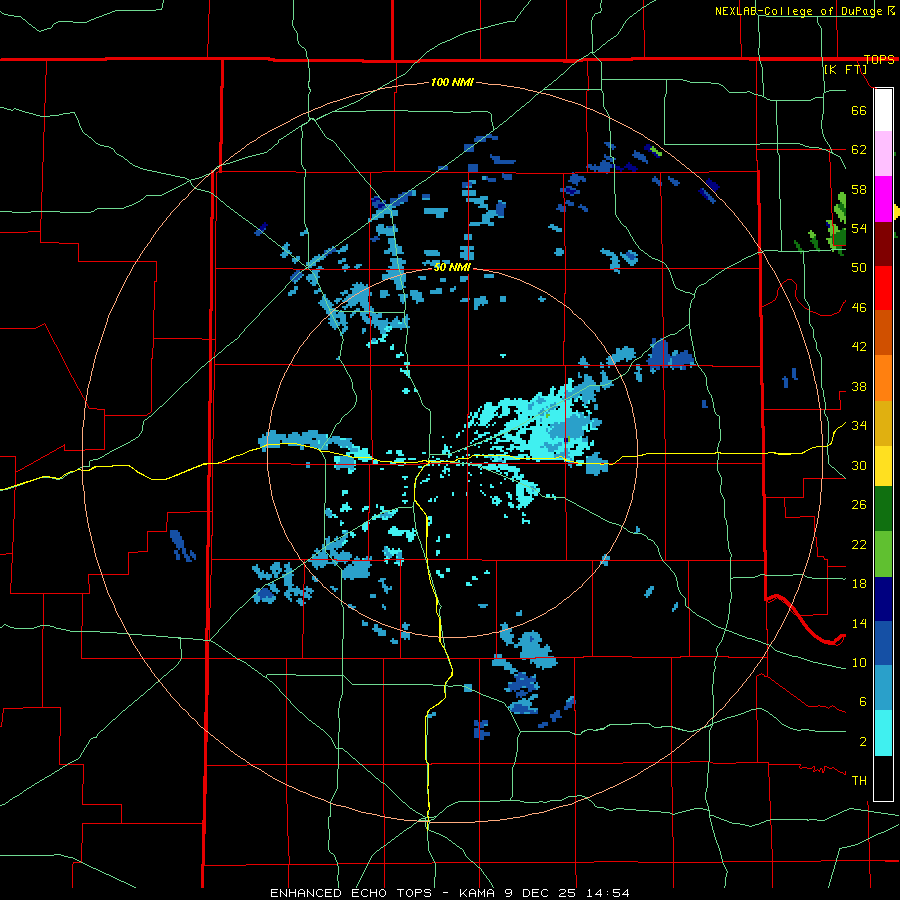
Task: Click the legend value 18
Action: click(x=859, y=584)
